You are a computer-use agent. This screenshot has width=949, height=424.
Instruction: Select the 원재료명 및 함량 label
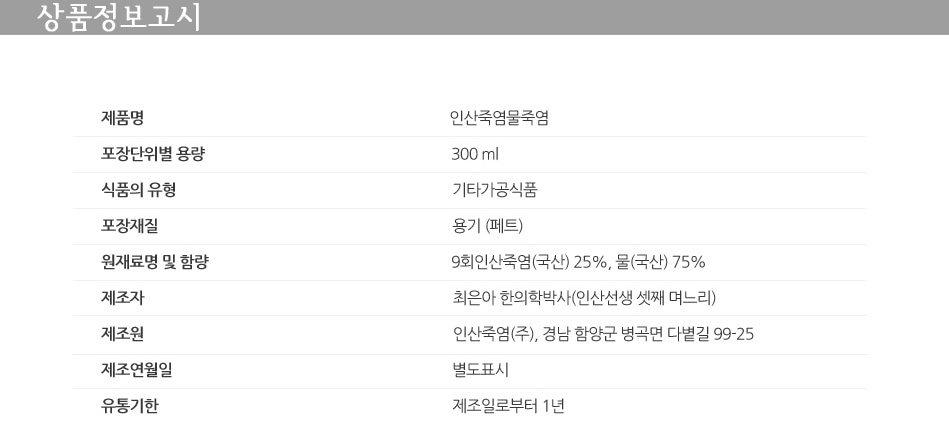(x=155, y=262)
